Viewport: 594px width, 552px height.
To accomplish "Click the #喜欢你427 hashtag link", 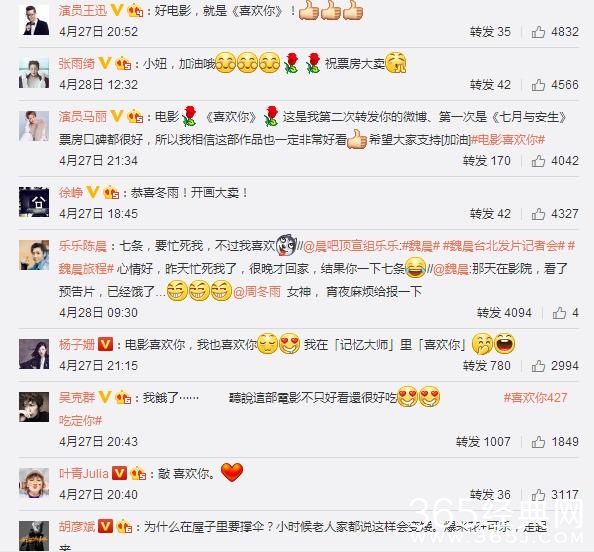I will [x=535, y=398].
